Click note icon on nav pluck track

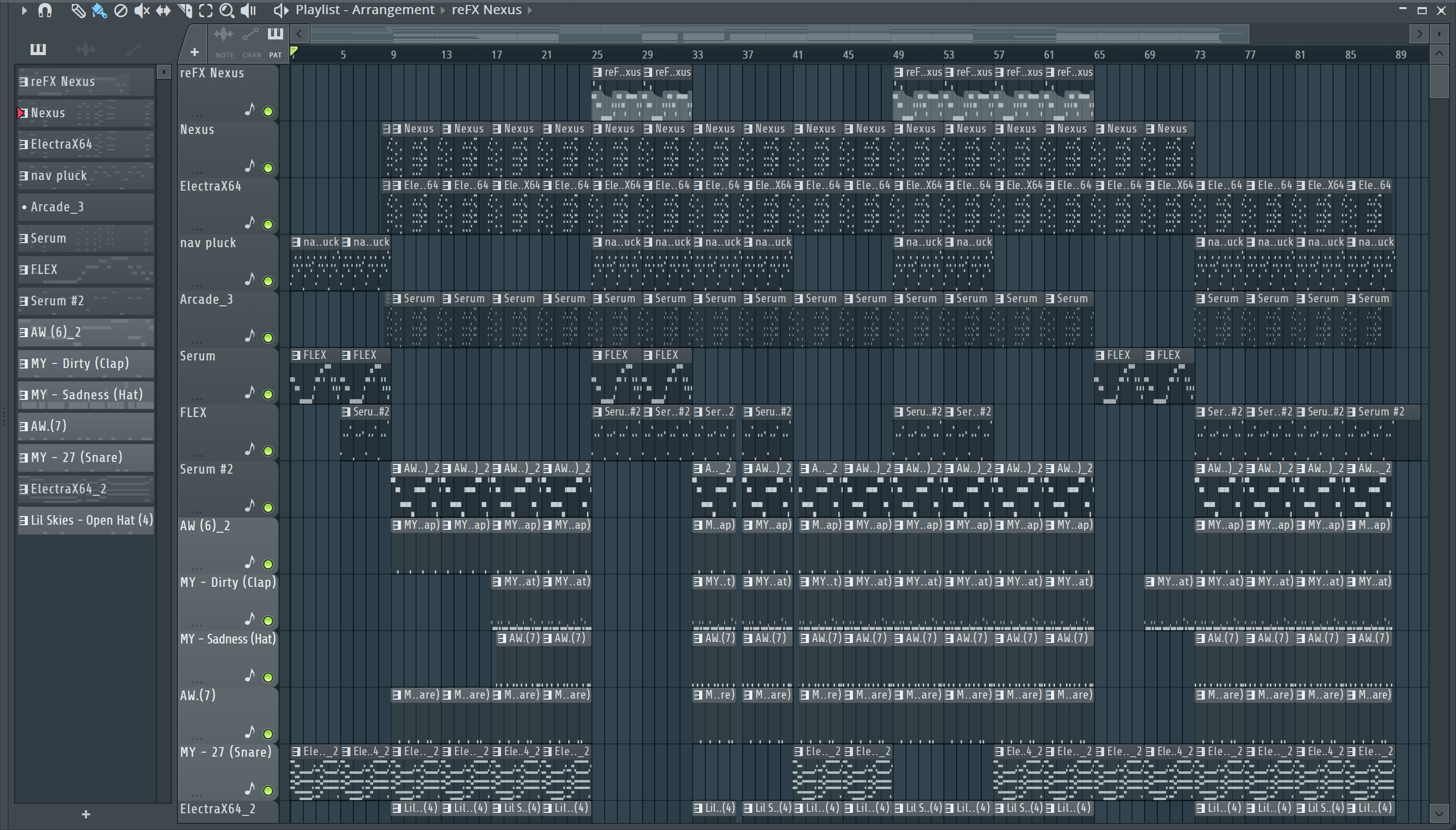coord(250,279)
